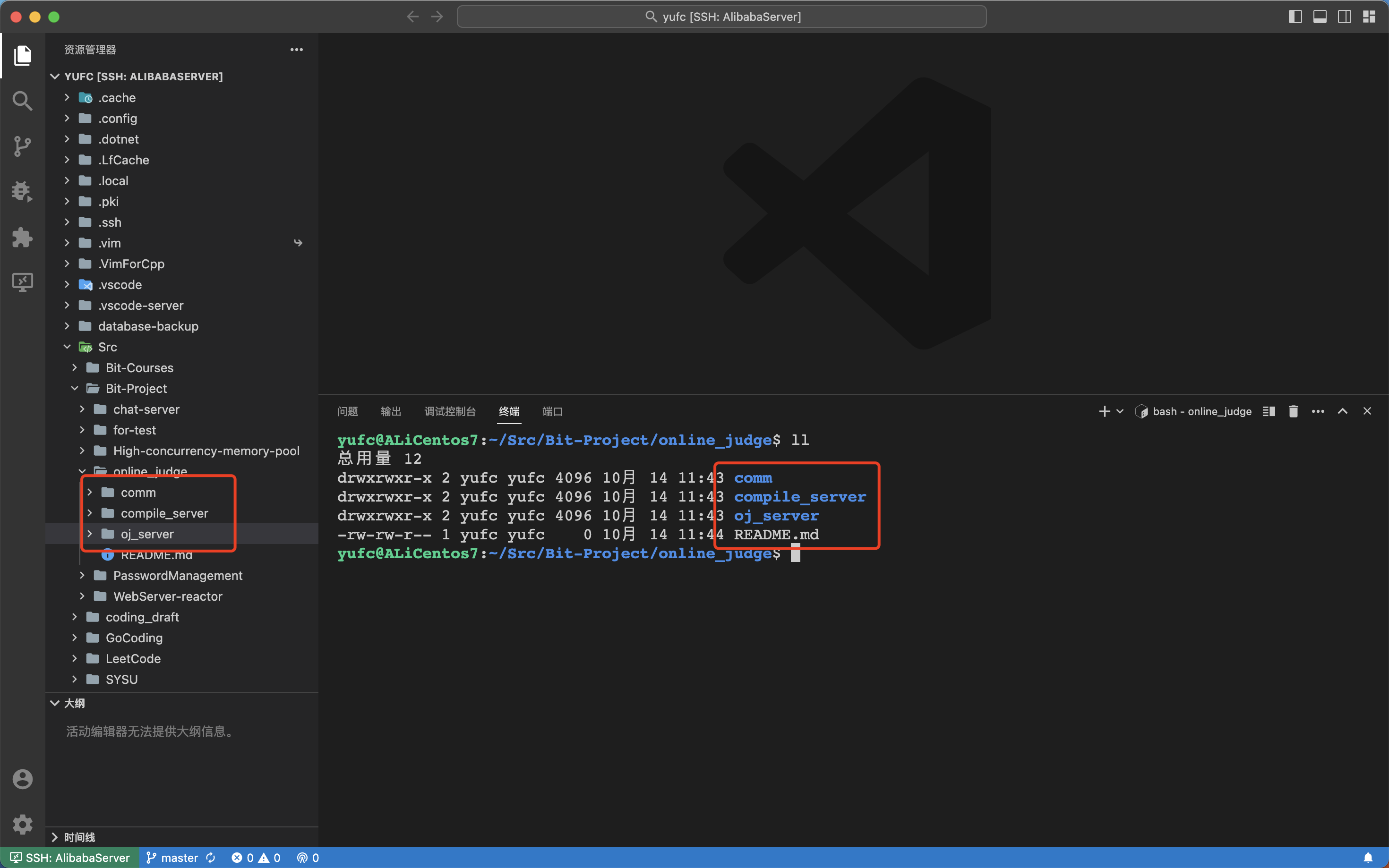Synchronize changes via status bar icon
1389x868 pixels.
pyautogui.click(x=211, y=858)
